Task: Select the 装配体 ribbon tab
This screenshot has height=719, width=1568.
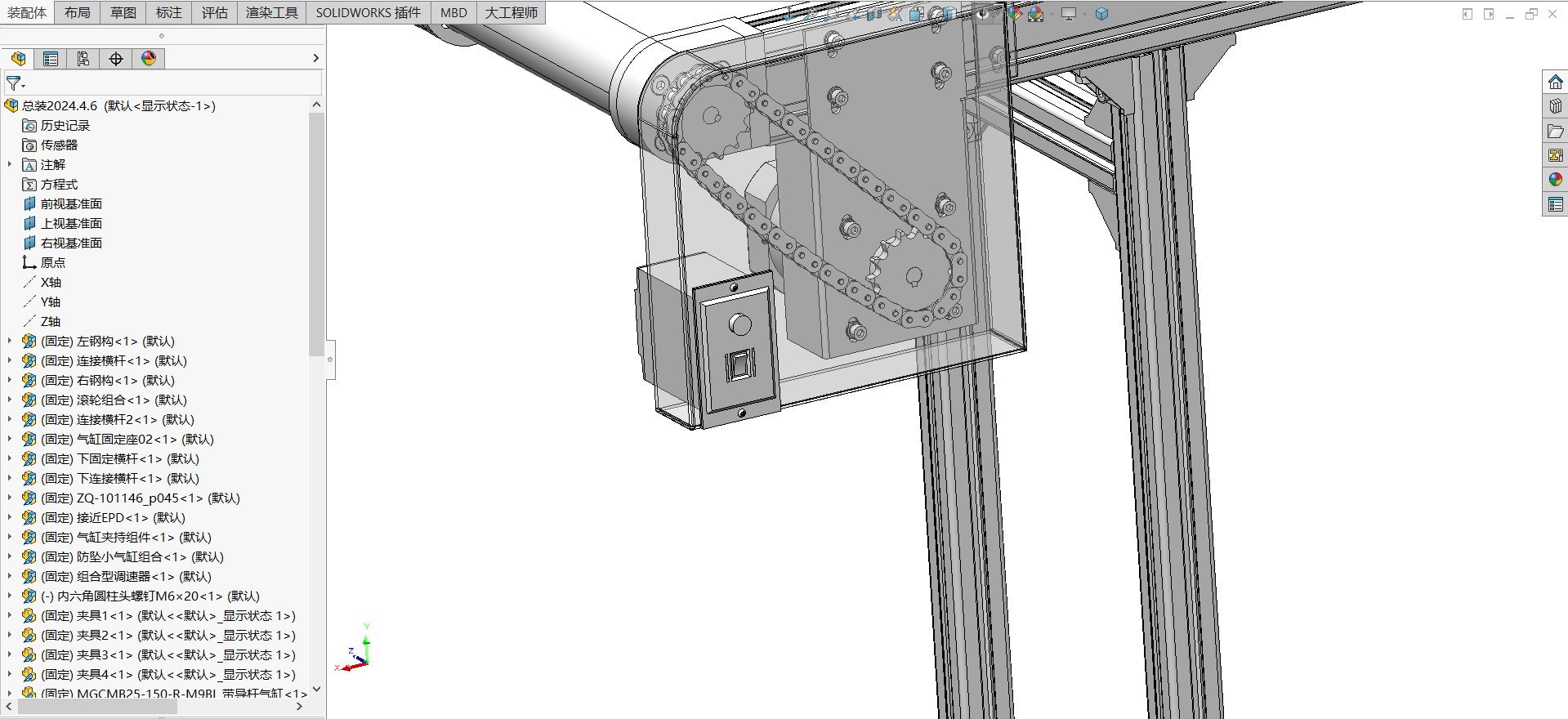Action: (x=27, y=12)
